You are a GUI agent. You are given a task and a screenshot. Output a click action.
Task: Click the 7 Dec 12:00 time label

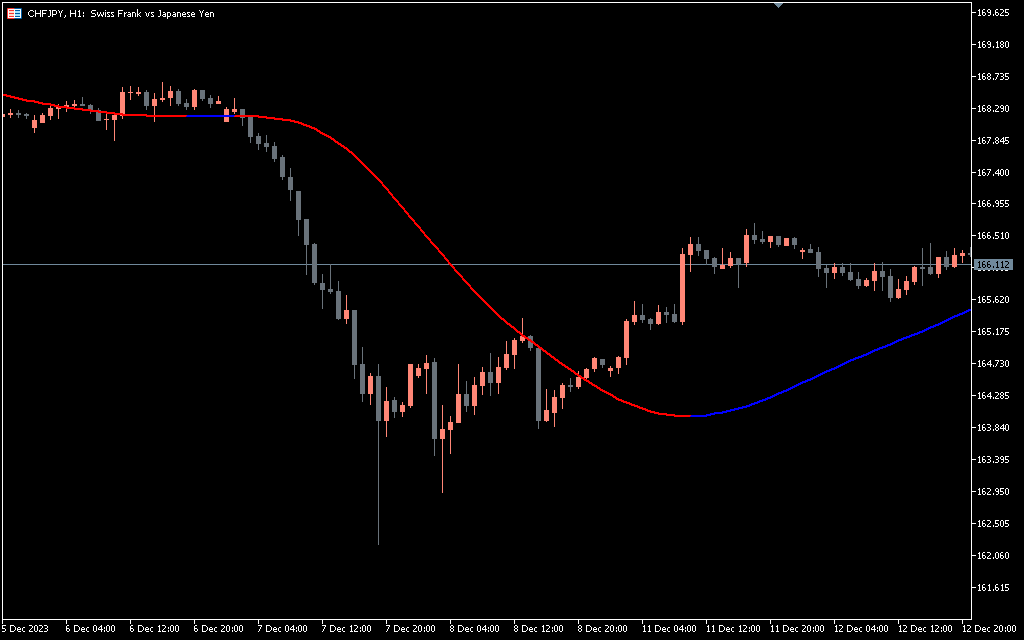tap(347, 629)
